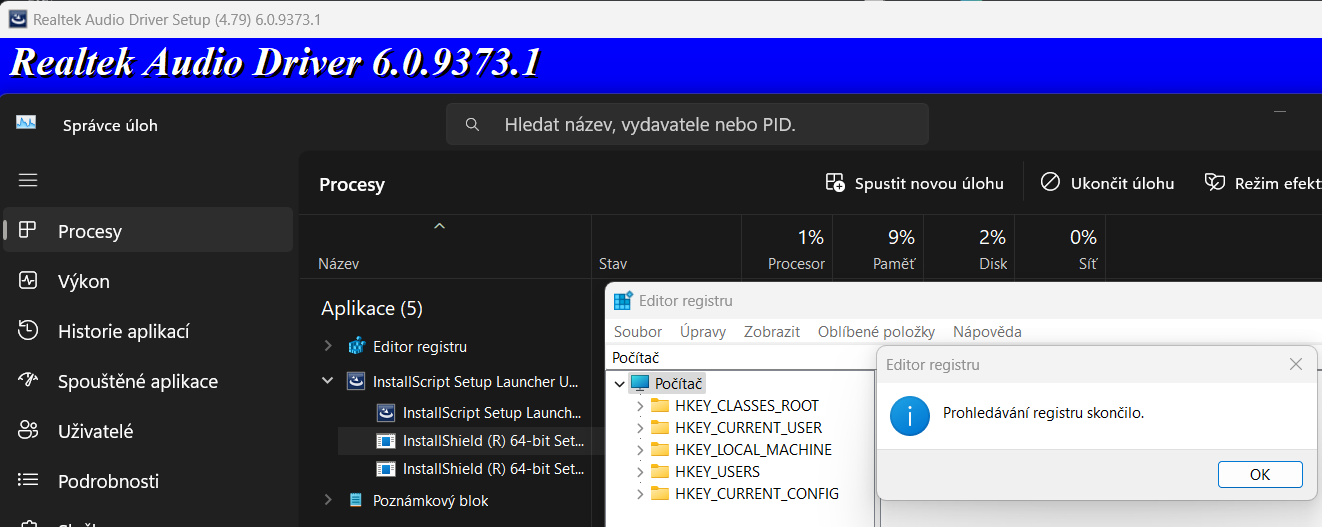Collapse the InstallScript Setup Launcher group
1322x527 pixels.
(327, 381)
